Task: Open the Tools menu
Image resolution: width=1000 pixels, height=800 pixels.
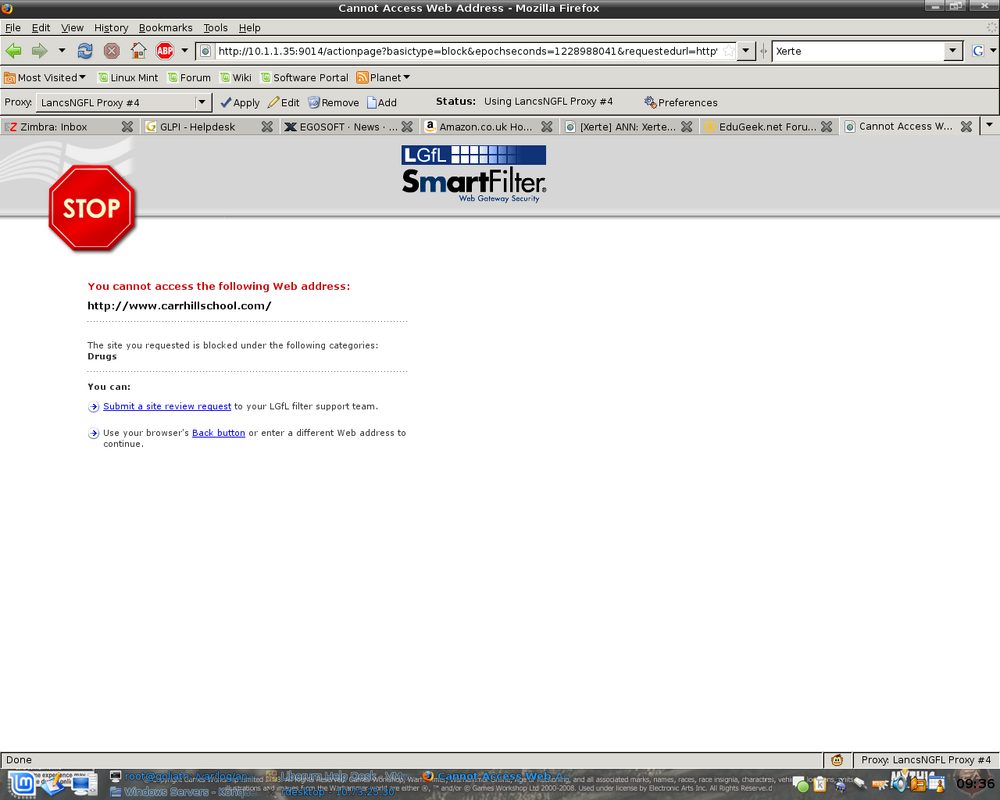Action: 215,27
